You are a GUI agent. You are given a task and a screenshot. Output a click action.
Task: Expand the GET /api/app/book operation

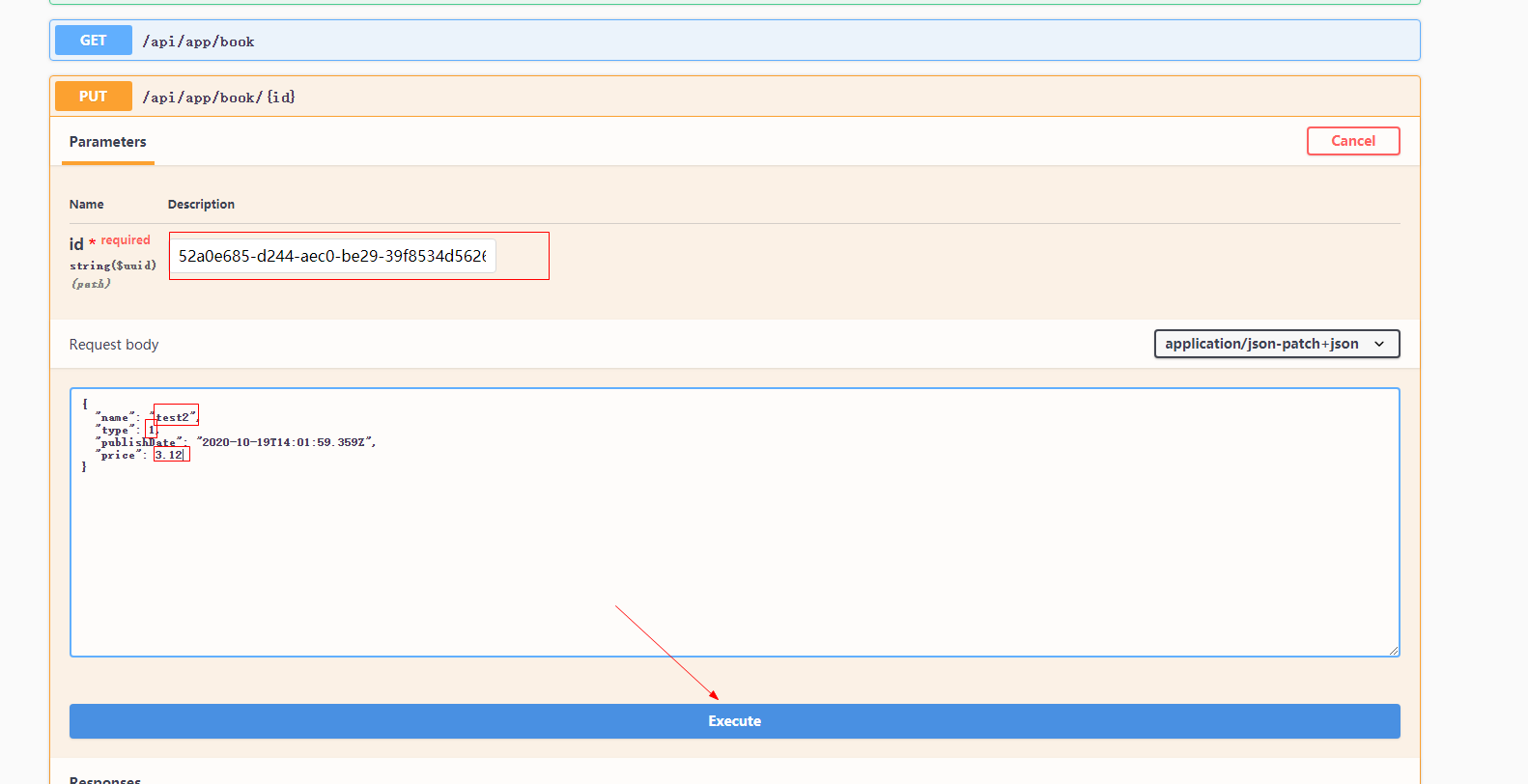point(734,41)
